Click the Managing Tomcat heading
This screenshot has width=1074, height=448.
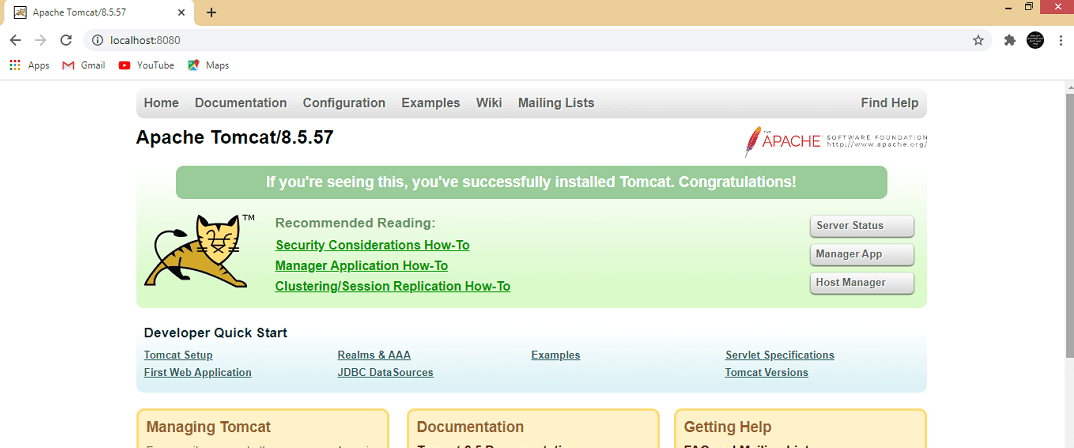[x=208, y=427]
